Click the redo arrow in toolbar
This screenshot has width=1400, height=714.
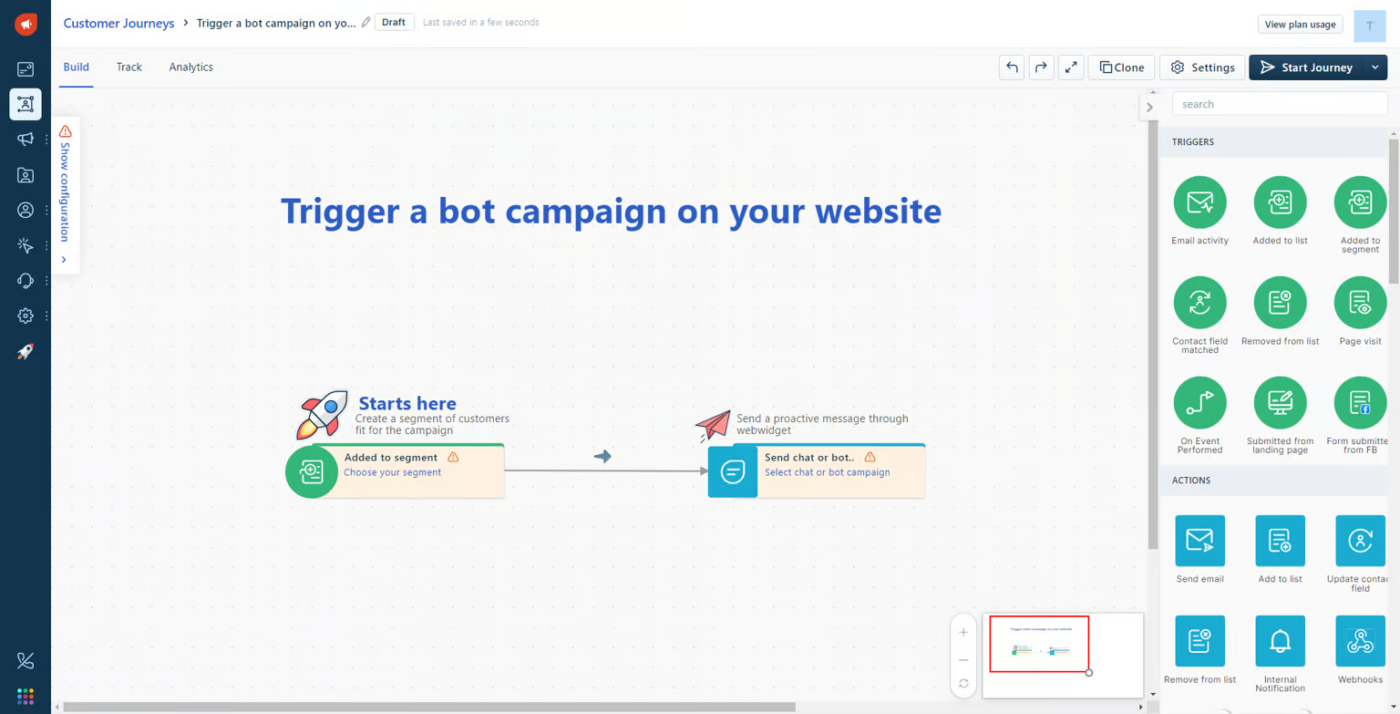click(x=1041, y=67)
